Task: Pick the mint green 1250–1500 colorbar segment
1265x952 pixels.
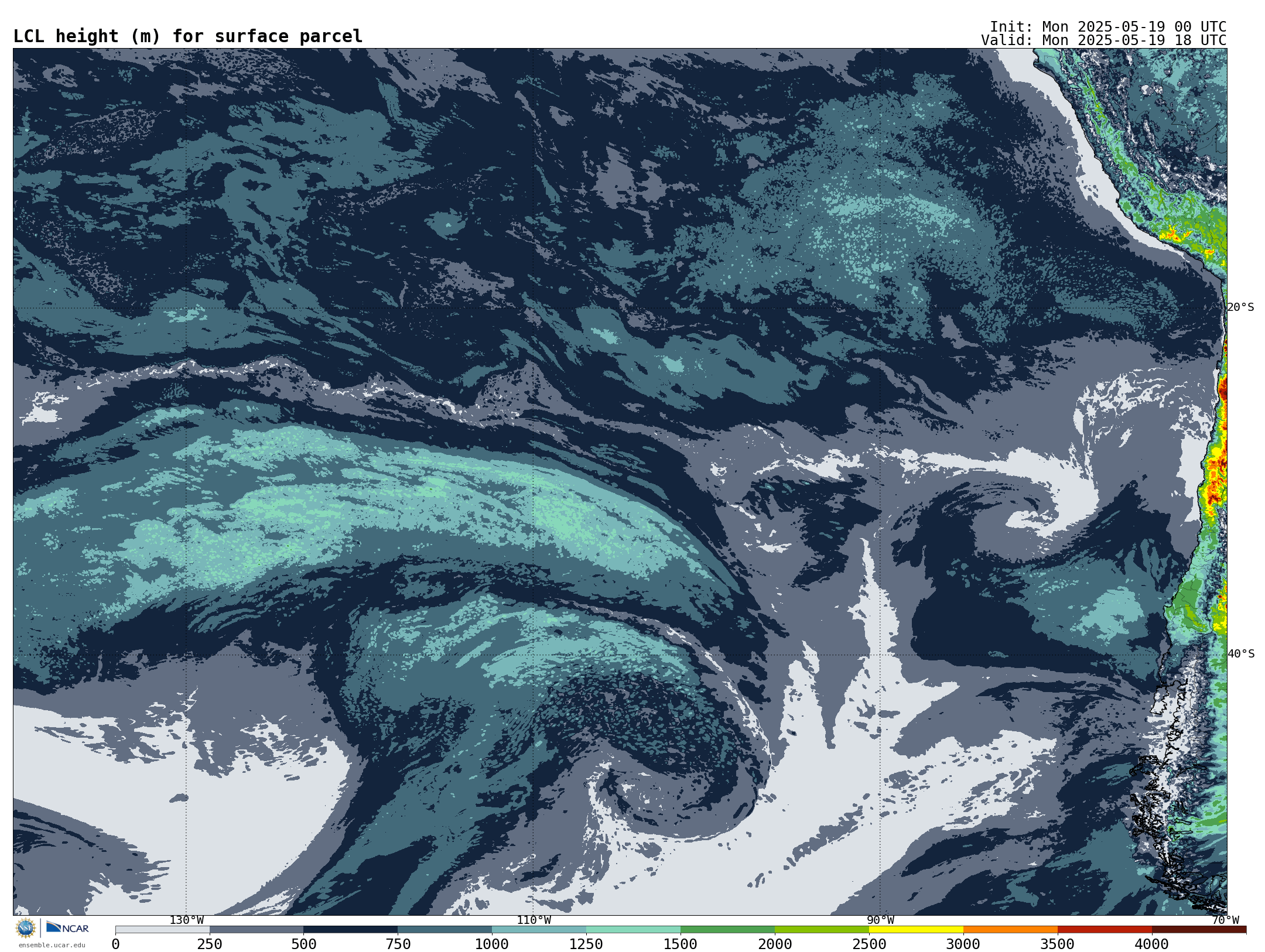Action: click(x=634, y=930)
